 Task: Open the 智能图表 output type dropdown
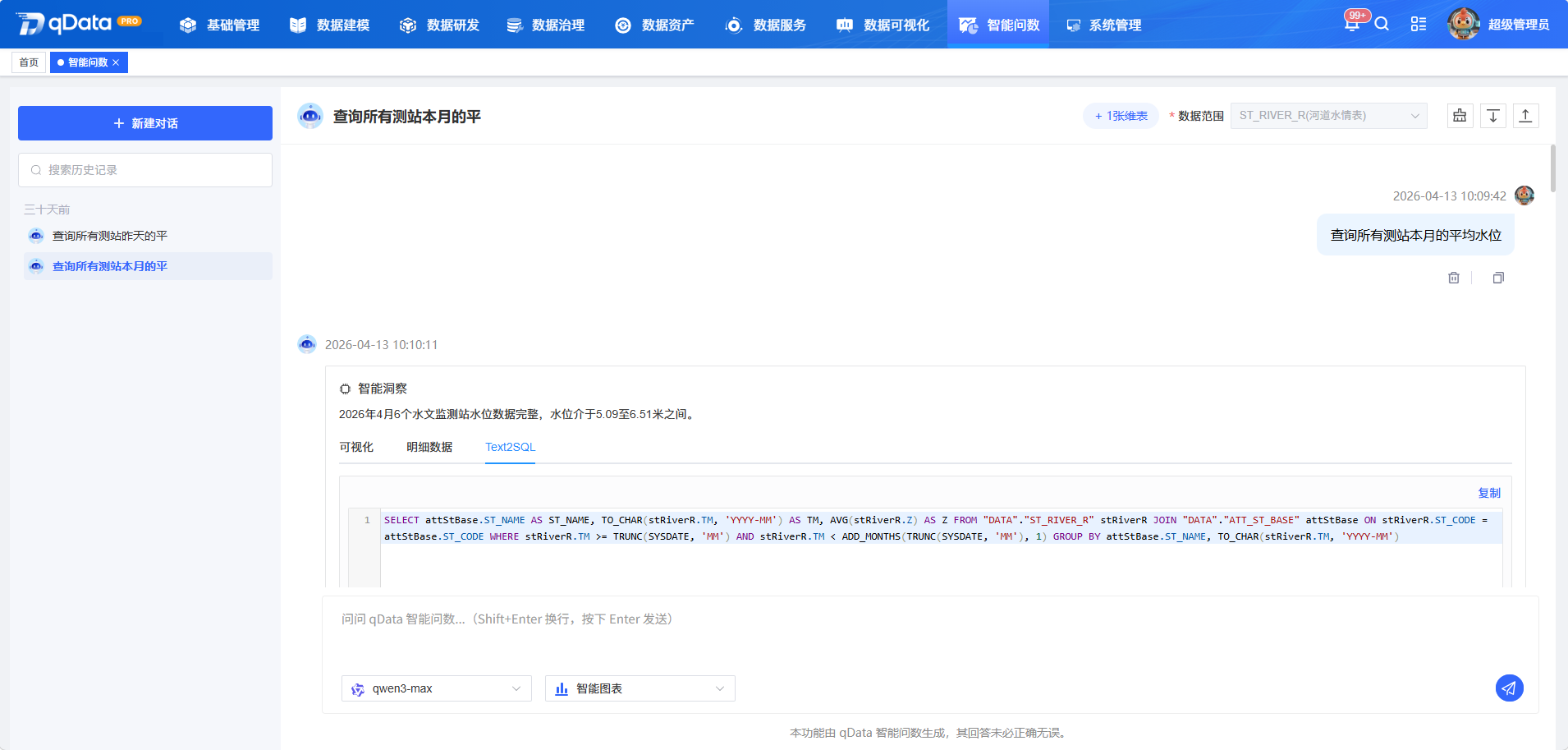[640, 688]
